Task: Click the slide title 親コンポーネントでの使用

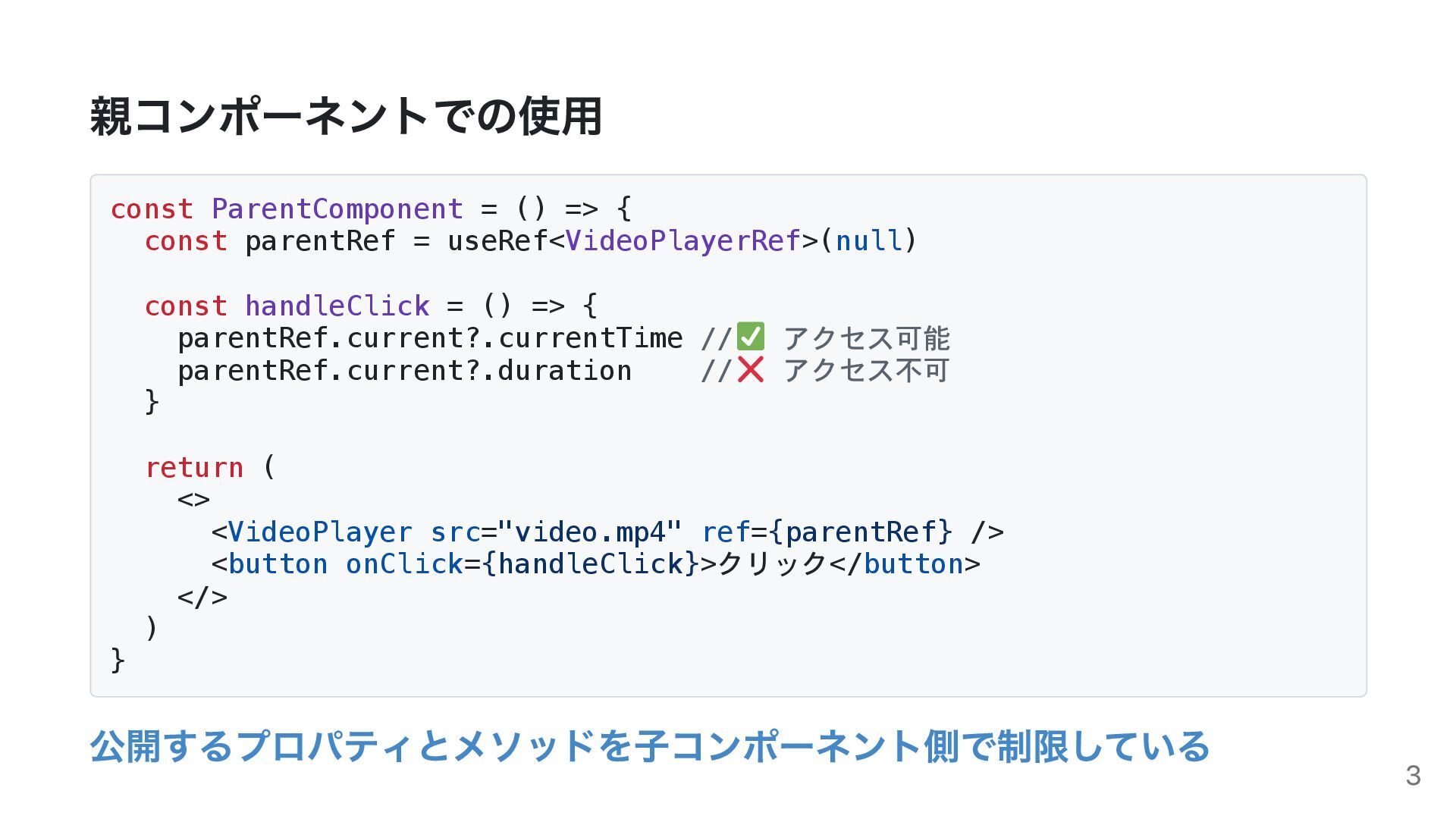Action: [346, 116]
